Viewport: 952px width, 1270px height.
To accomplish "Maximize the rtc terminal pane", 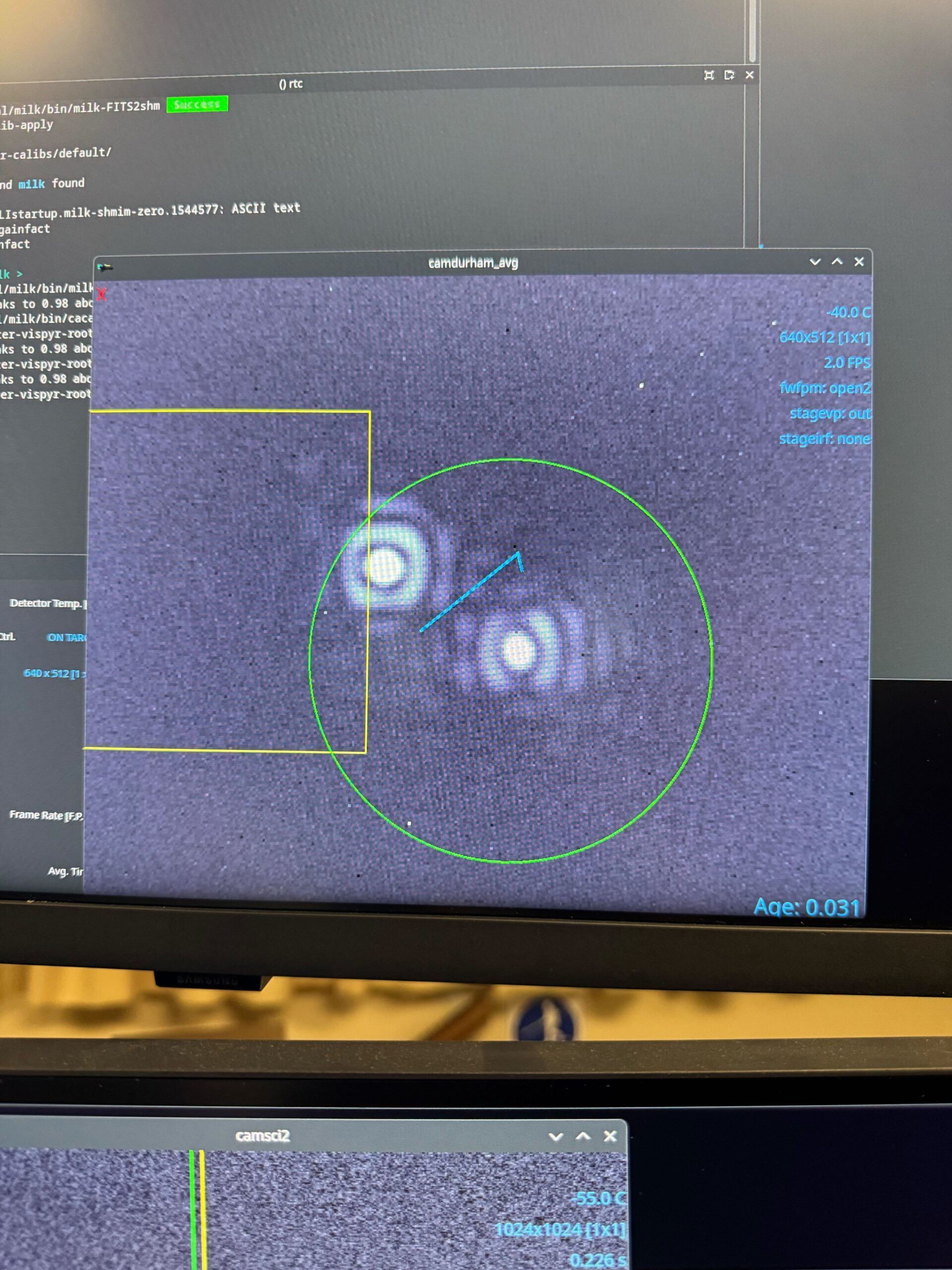I will tap(709, 75).
